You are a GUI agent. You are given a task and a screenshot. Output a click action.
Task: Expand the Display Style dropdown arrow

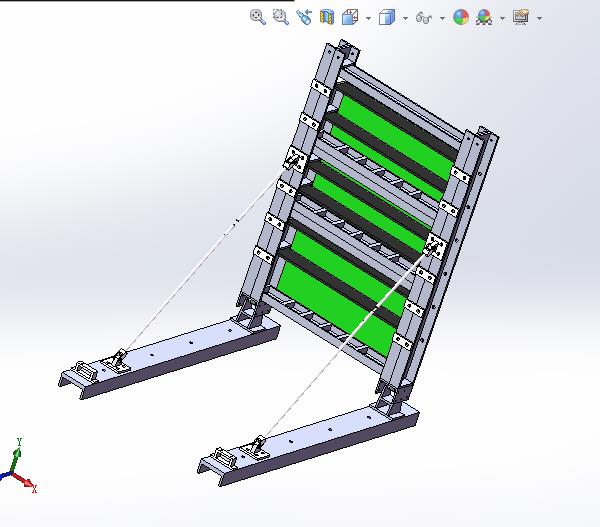click(405, 18)
